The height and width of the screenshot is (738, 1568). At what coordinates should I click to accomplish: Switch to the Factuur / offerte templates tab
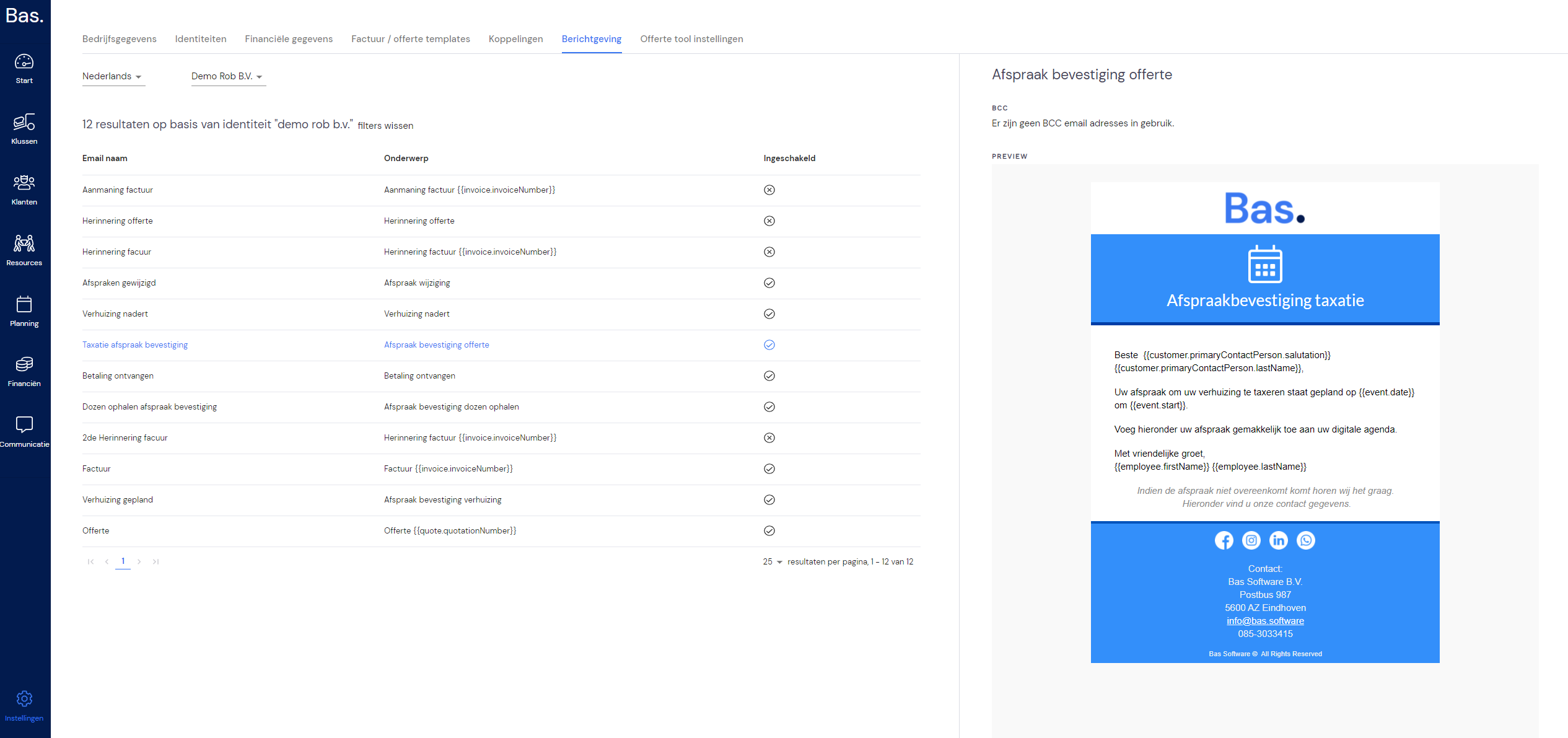(x=410, y=39)
